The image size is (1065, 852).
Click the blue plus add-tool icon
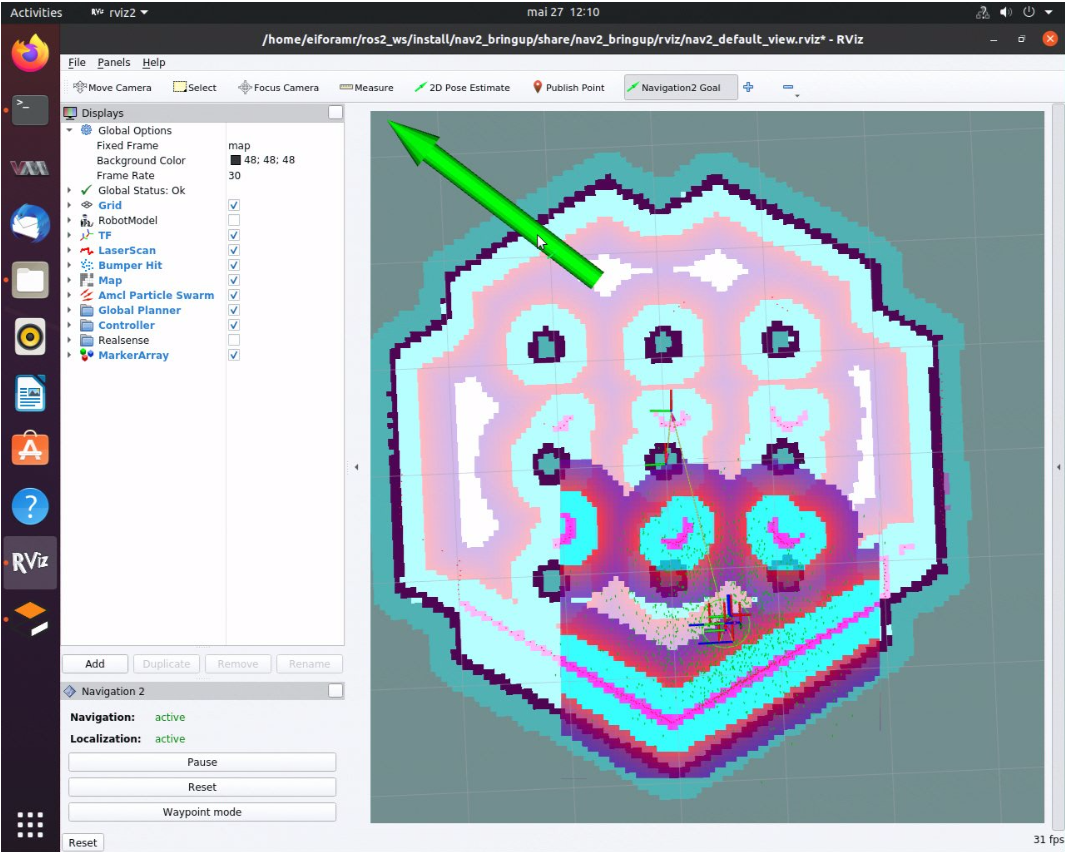pos(748,87)
